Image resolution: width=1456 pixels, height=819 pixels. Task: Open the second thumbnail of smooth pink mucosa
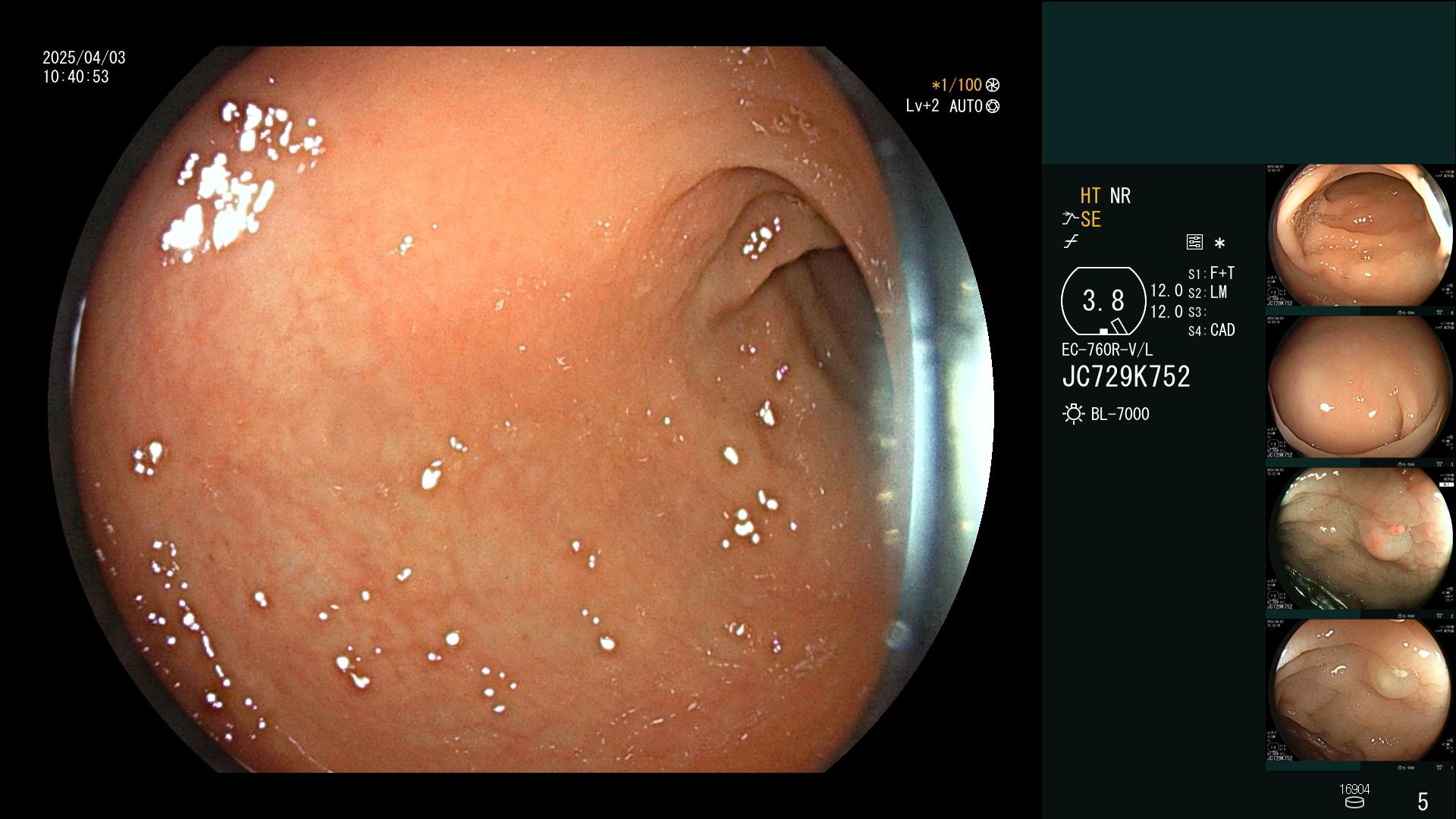[1360, 391]
